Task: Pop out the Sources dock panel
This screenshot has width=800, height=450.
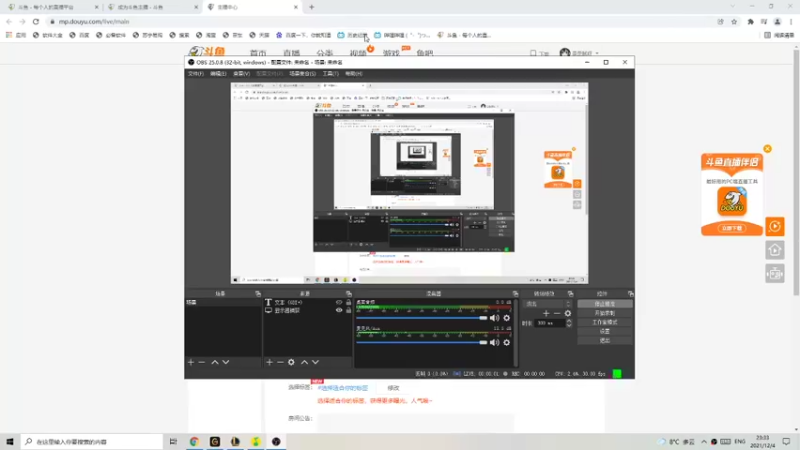Action: [348, 294]
